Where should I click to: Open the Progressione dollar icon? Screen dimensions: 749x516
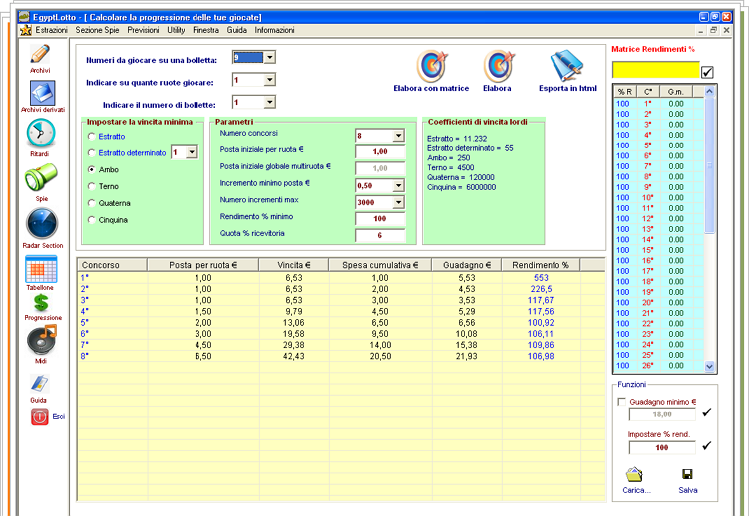41,302
